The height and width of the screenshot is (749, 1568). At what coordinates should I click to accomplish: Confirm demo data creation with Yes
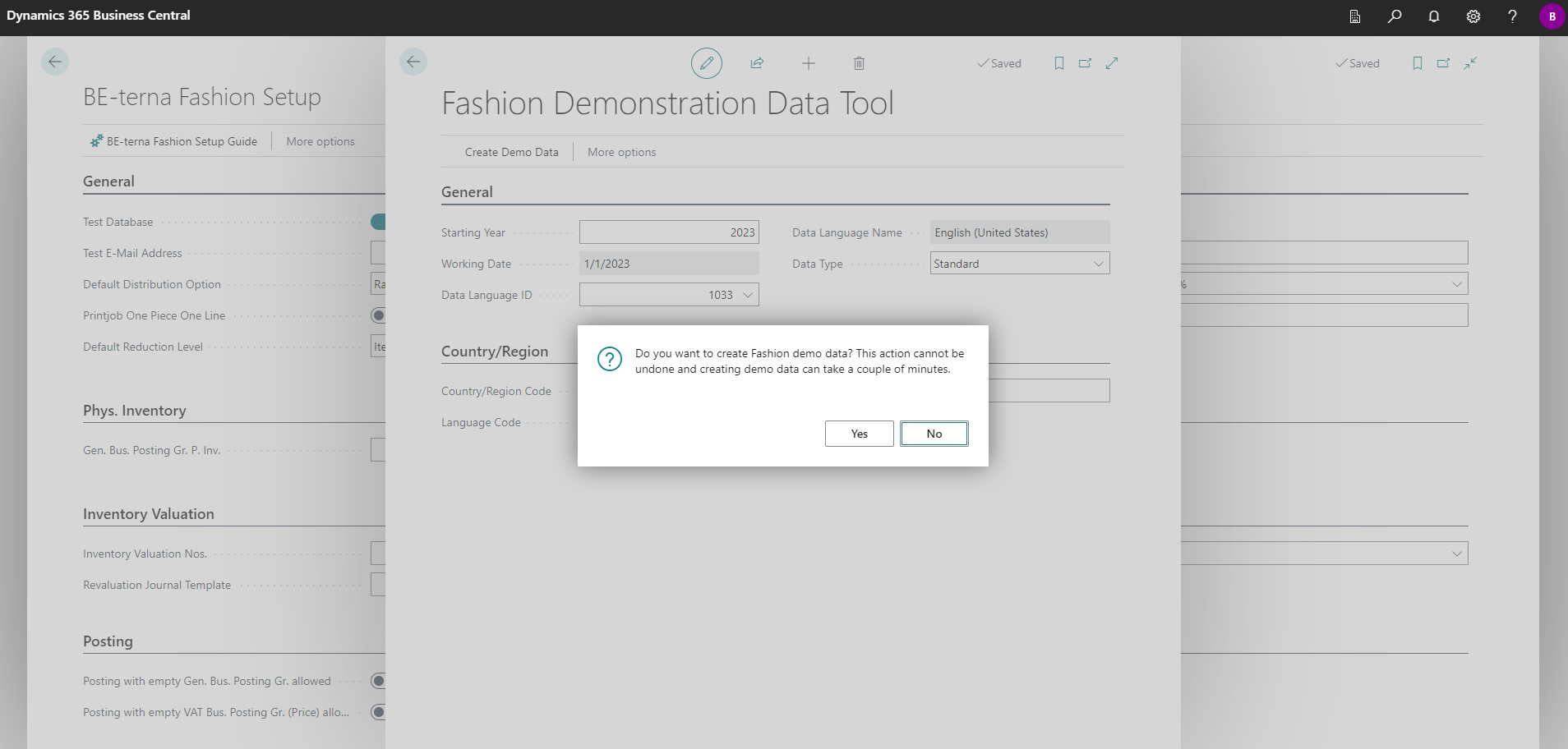(x=859, y=433)
